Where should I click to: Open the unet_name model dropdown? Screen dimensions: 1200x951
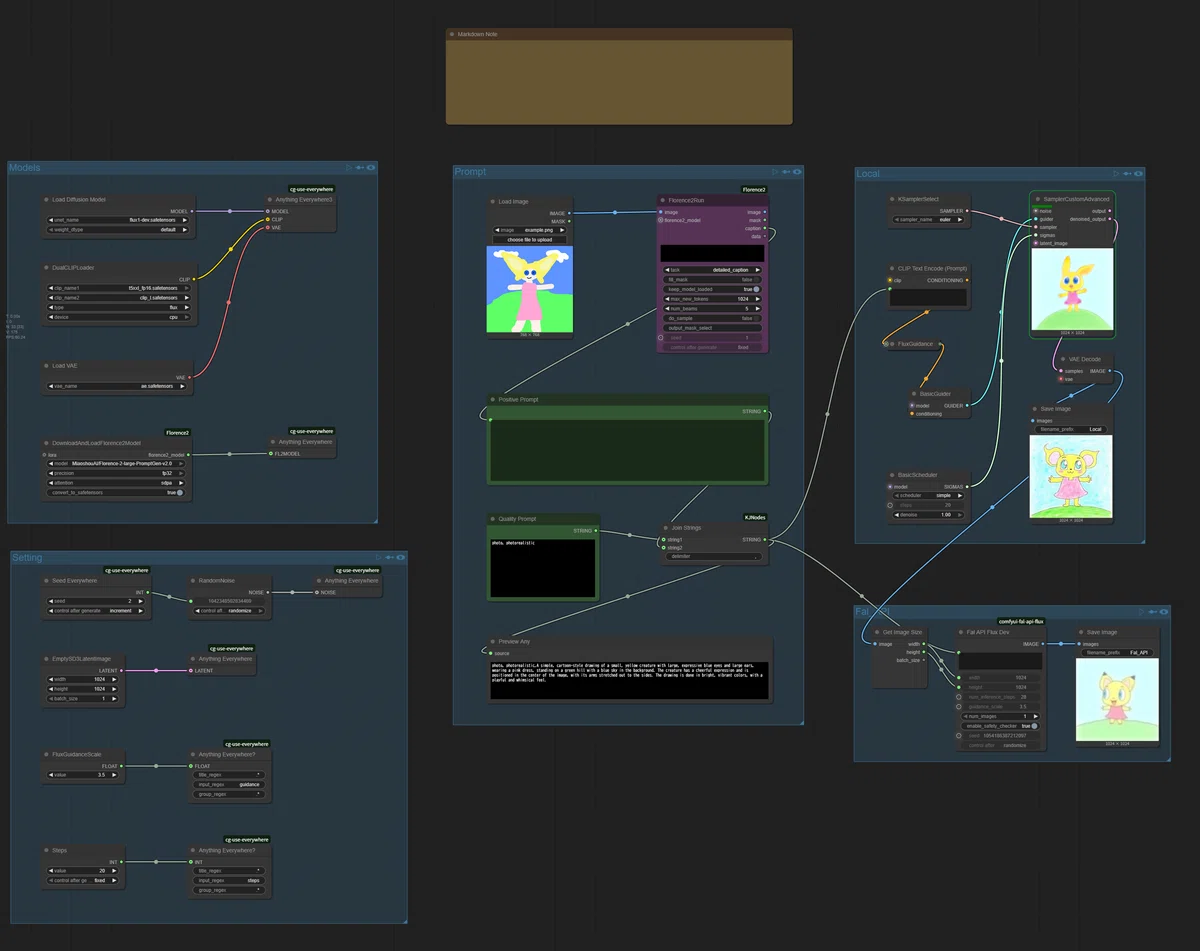coord(117,220)
